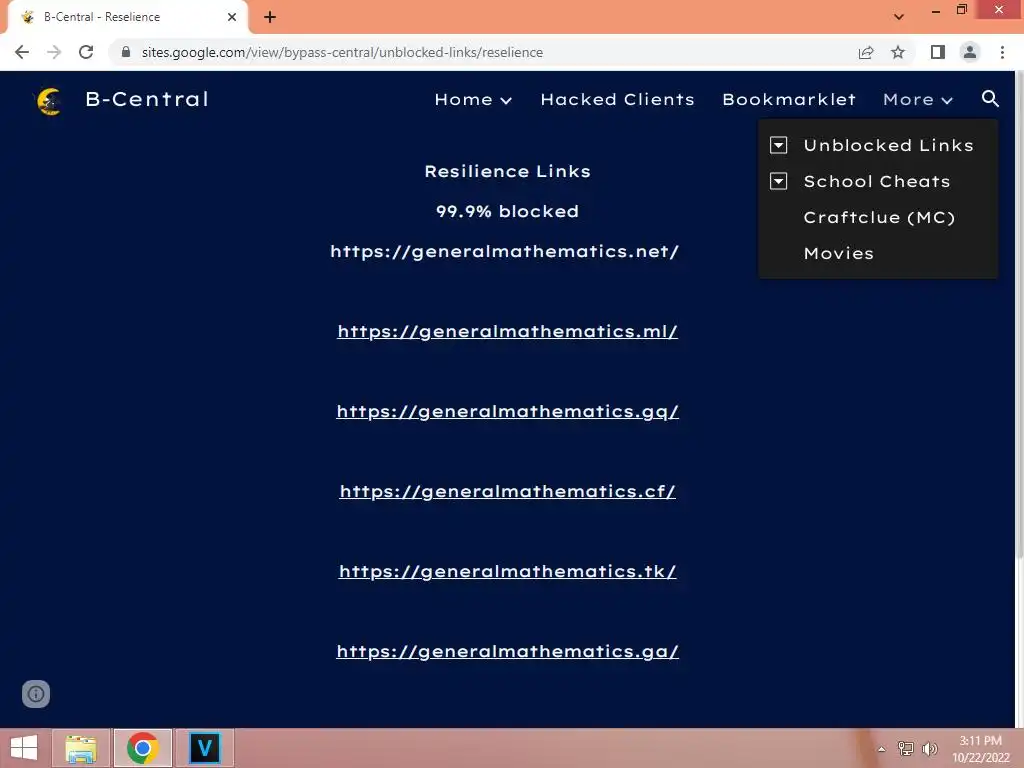This screenshot has width=1024, height=768.
Task: Open the taskbar clock and date
Action: [980, 749]
